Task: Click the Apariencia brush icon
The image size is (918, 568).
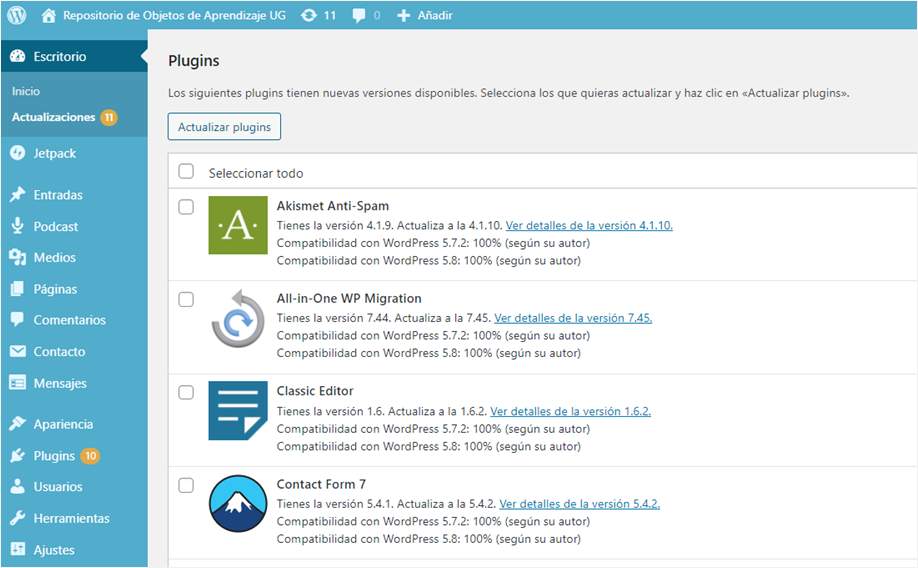Action: point(18,423)
